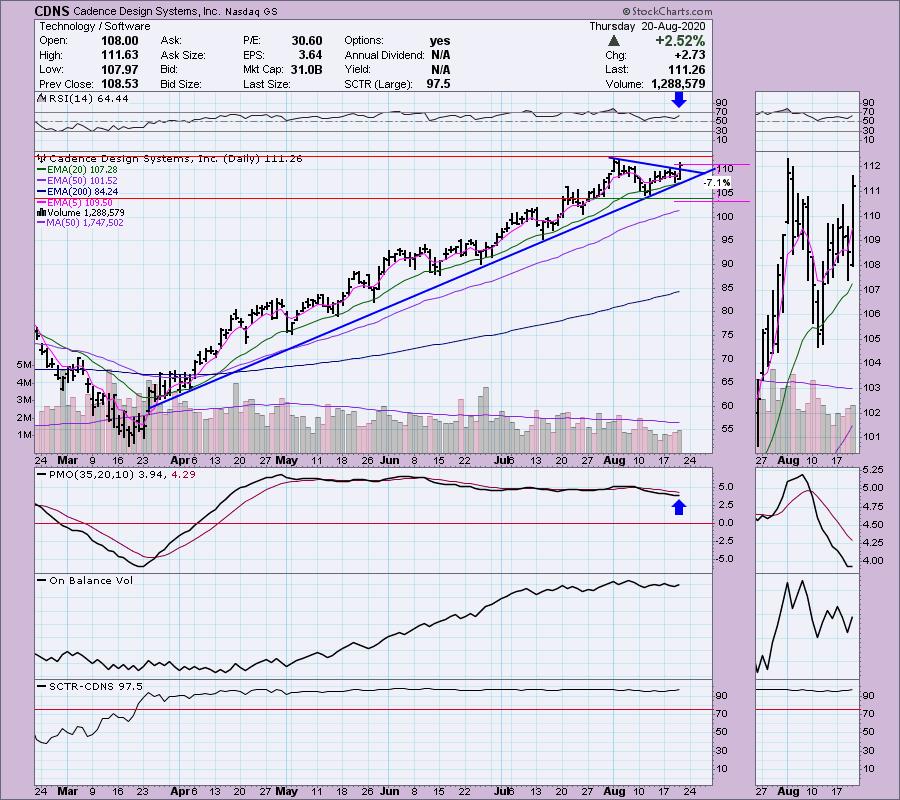Click the CDNS ticker symbol in the header

click(52, 11)
